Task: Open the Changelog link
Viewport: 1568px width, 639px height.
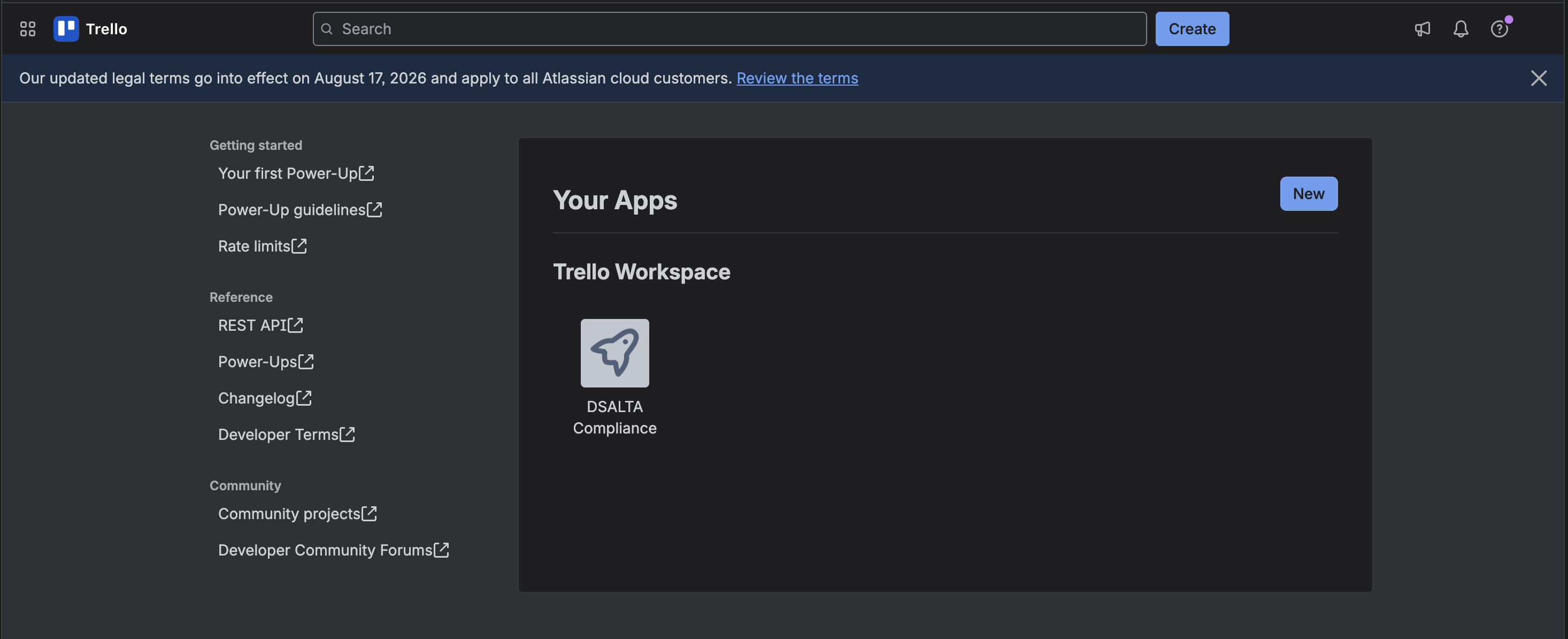Action: 264,398
